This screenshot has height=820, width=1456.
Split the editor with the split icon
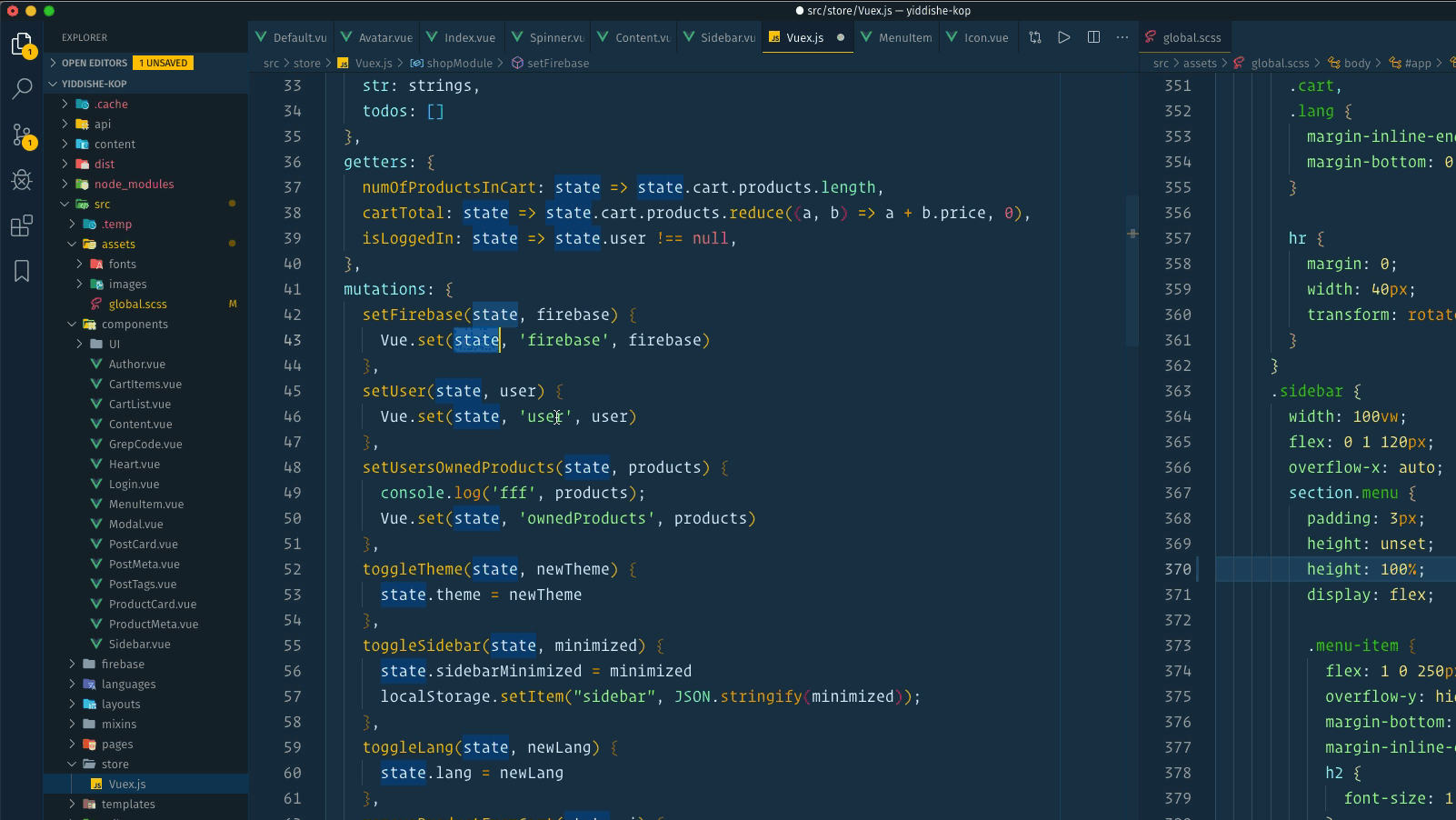pos(1092,37)
